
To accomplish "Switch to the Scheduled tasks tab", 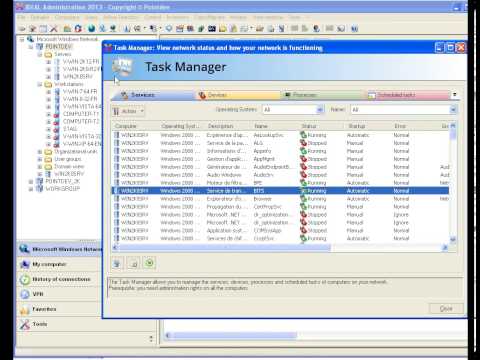I will tap(407, 95).
